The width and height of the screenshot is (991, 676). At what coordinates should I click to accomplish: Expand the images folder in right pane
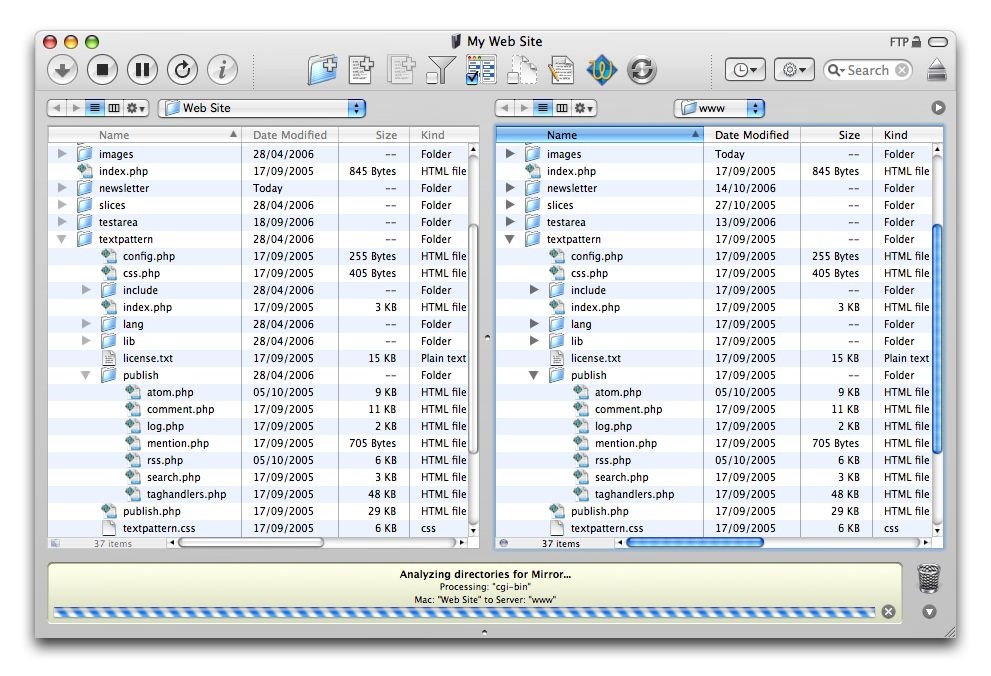tap(511, 154)
